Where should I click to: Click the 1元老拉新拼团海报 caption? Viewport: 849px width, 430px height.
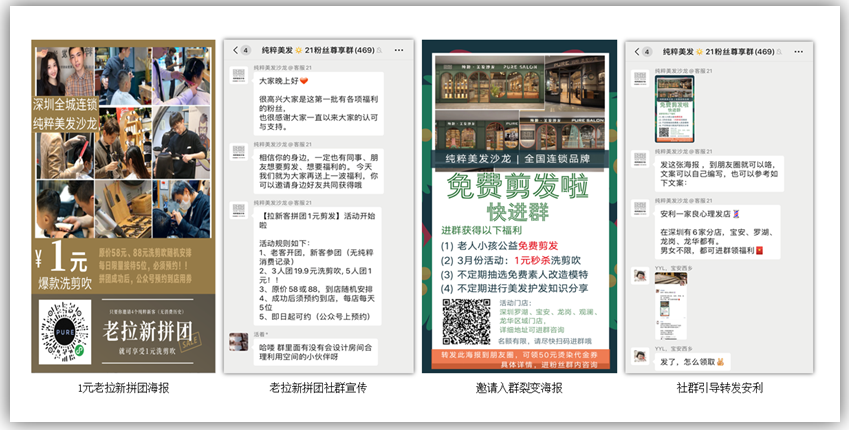(124, 388)
